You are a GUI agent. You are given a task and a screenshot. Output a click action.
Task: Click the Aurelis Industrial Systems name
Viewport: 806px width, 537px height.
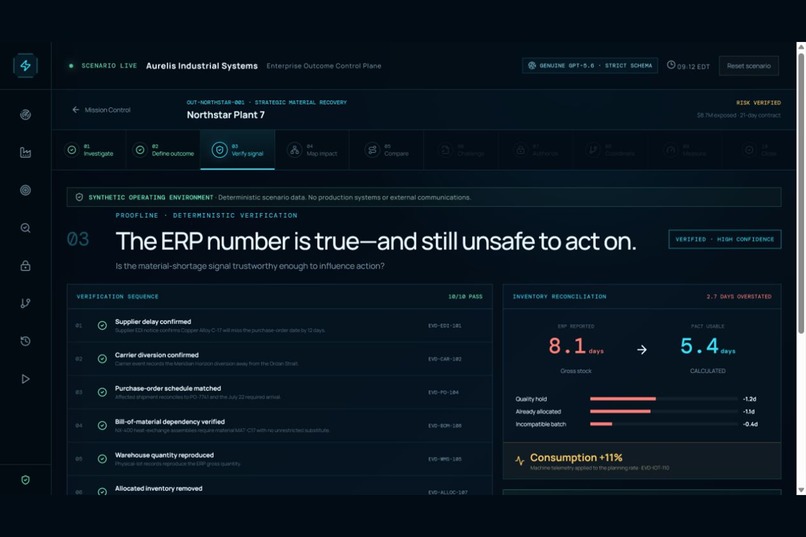[202, 66]
